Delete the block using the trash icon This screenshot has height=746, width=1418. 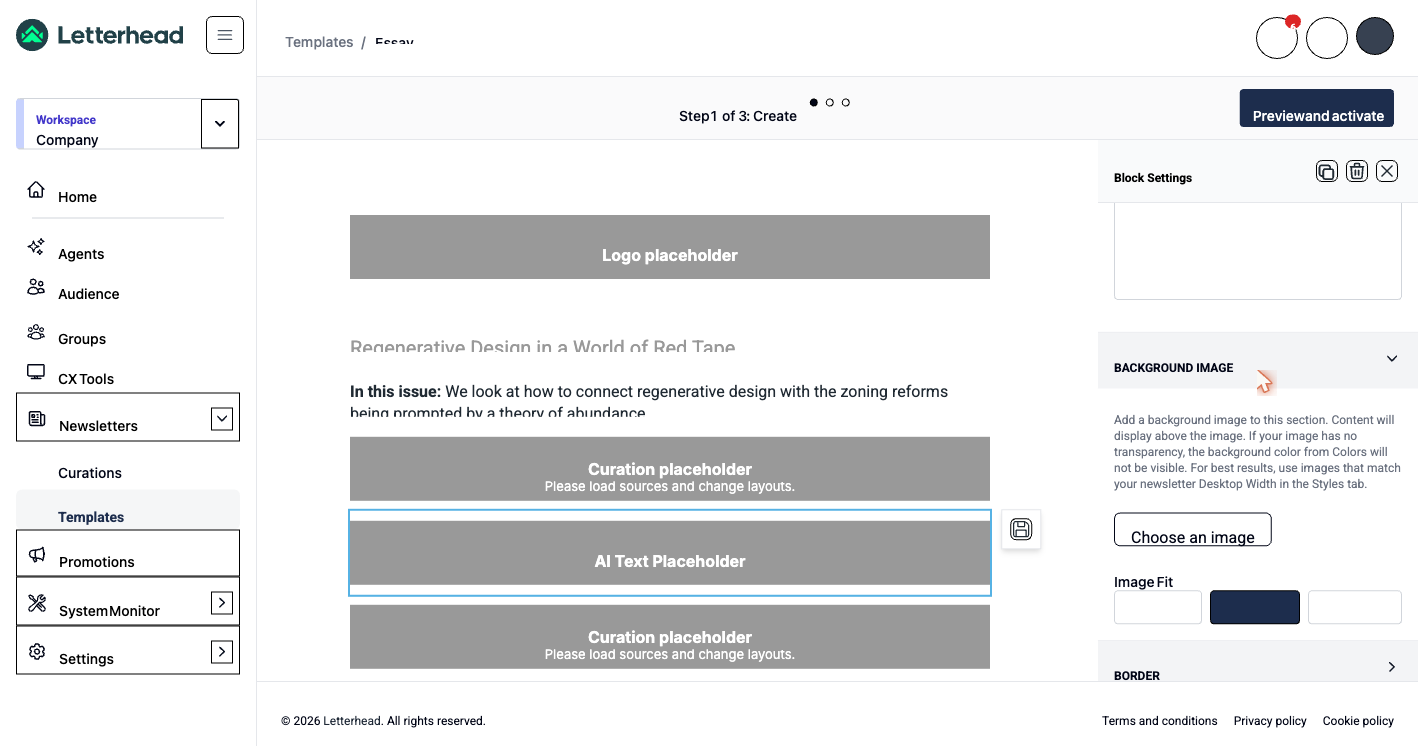[x=1357, y=171]
